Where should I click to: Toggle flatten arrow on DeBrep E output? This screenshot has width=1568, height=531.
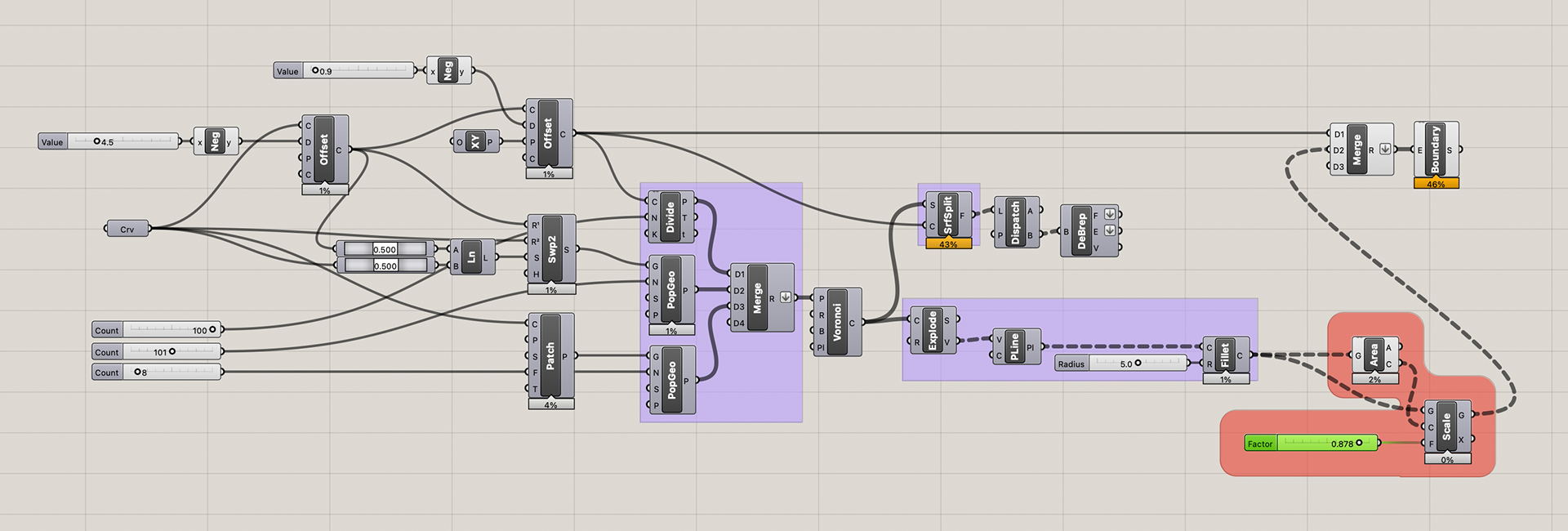[x=1109, y=230]
